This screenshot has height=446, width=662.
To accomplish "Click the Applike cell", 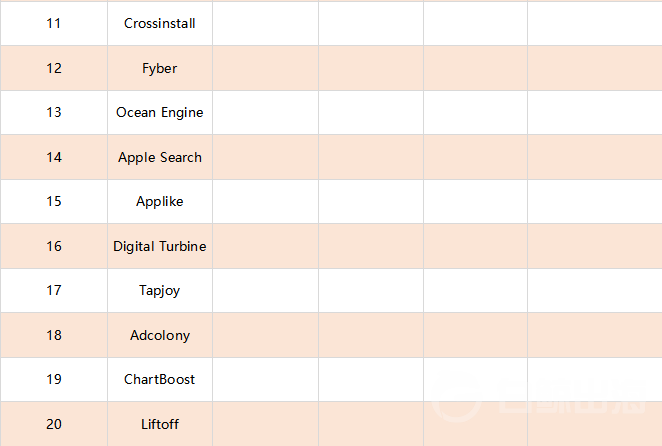I will point(160,201).
